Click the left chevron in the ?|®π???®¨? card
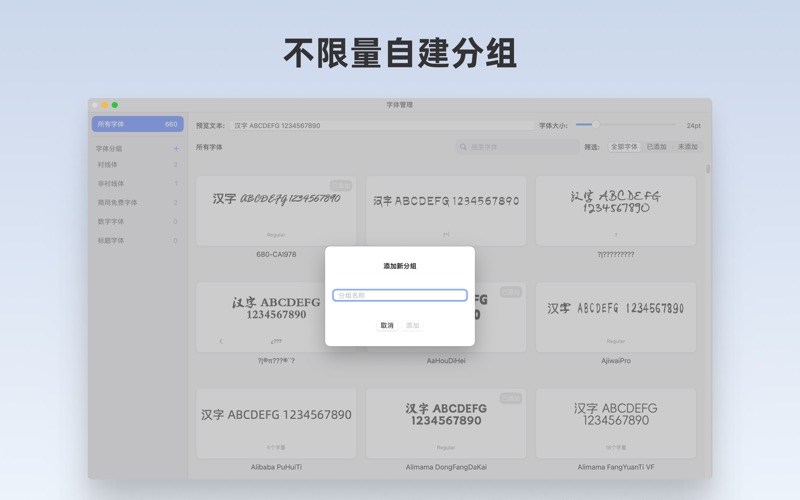800x500 pixels. [x=221, y=341]
